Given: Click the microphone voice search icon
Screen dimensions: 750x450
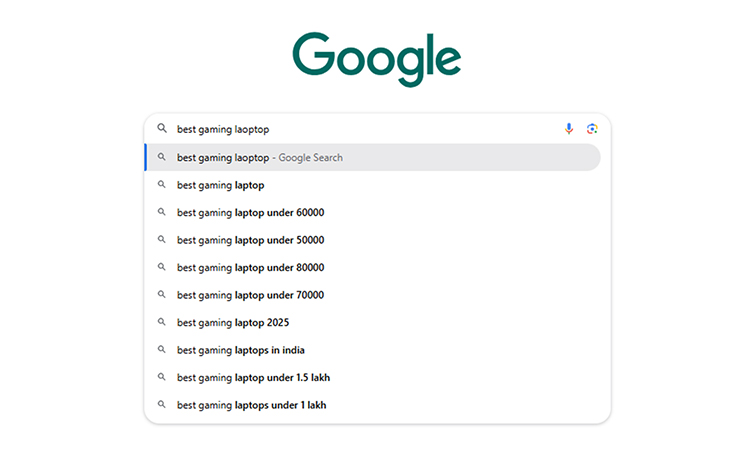Looking at the screenshot, I should (x=569, y=129).
